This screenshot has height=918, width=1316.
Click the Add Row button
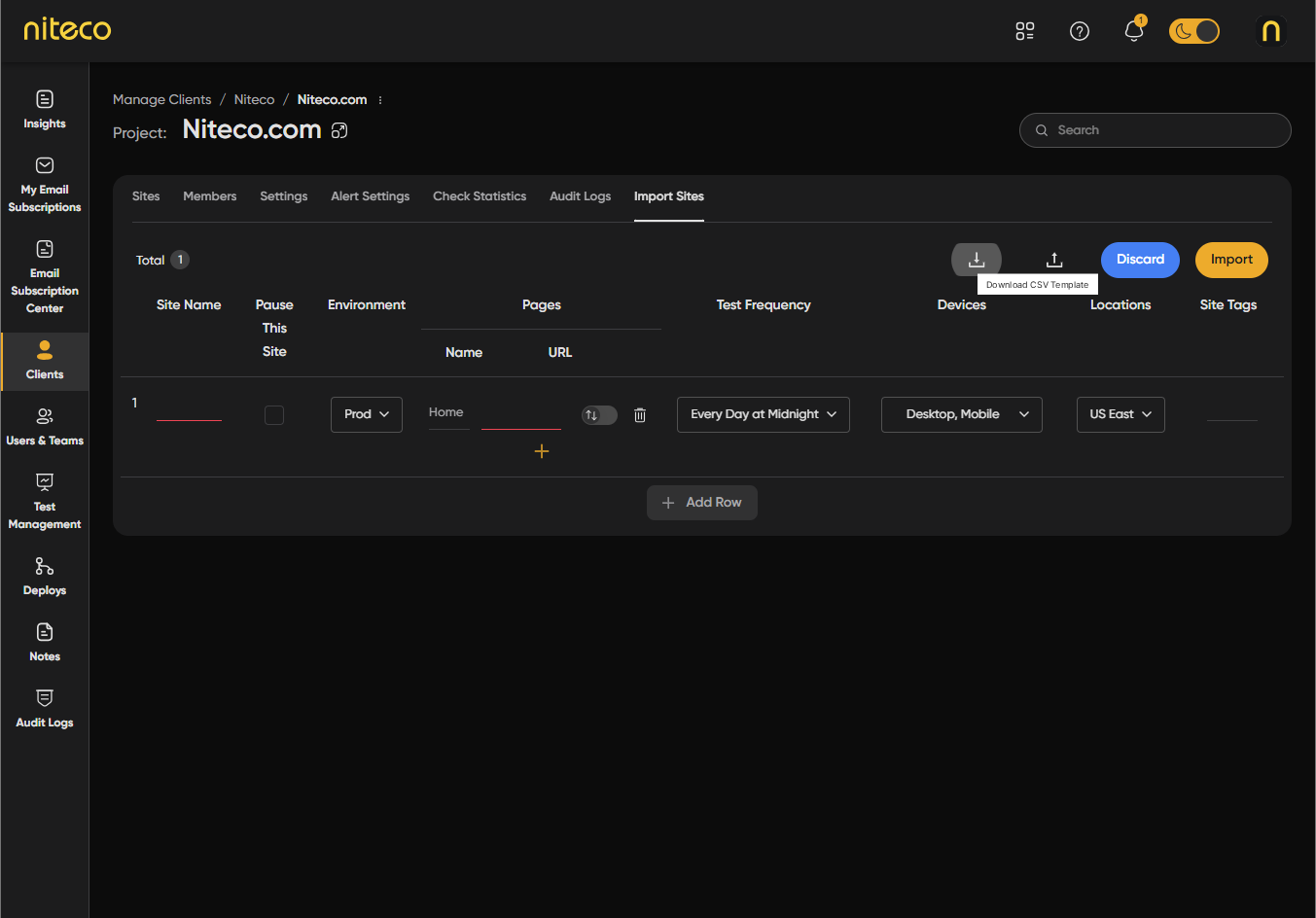(x=702, y=503)
